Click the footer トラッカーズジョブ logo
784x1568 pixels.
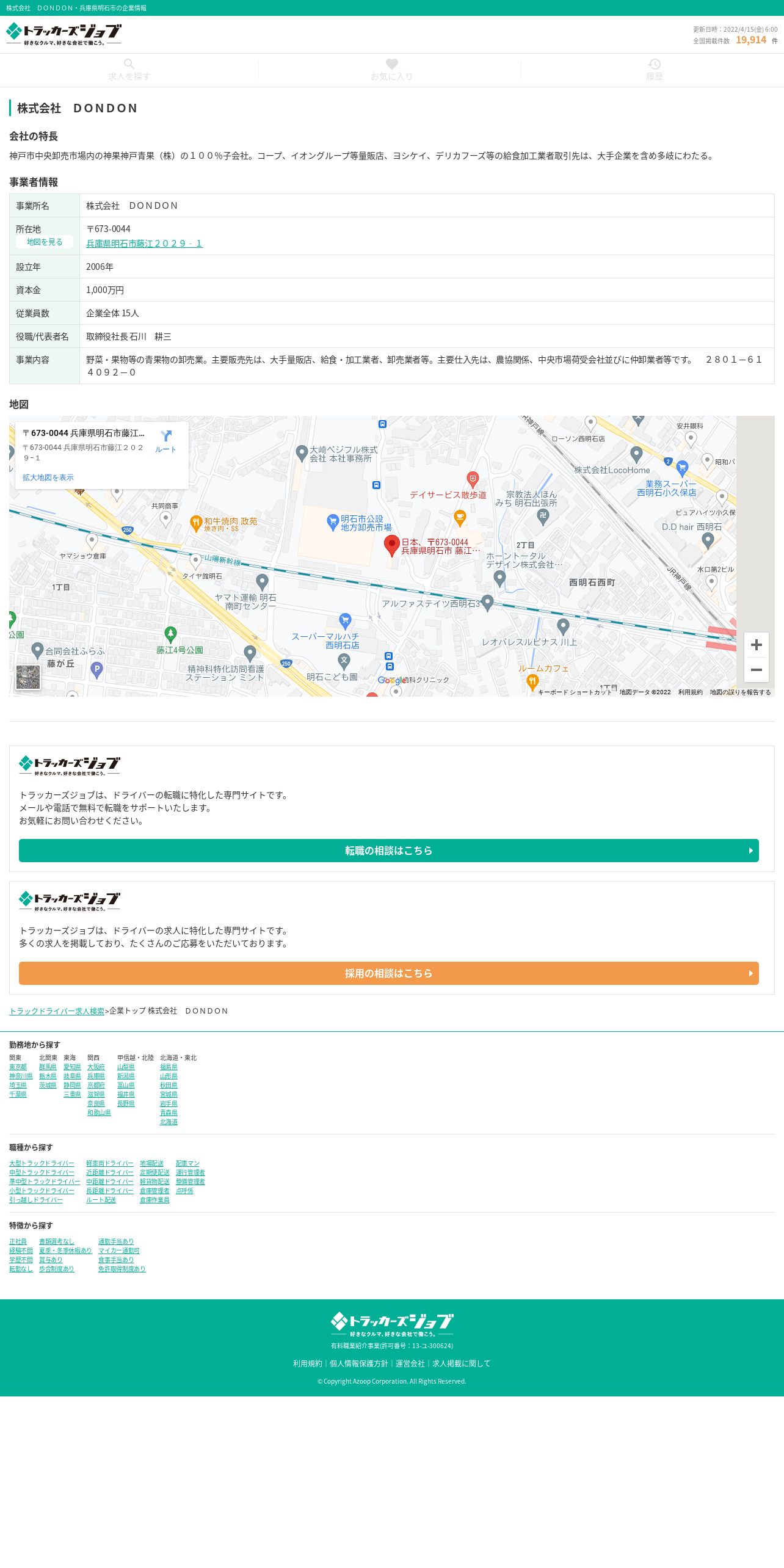392,1324
